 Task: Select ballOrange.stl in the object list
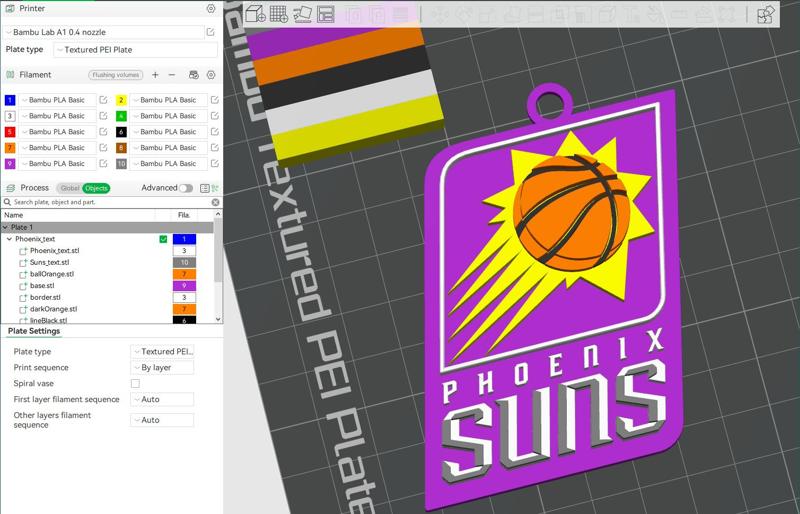(52, 274)
